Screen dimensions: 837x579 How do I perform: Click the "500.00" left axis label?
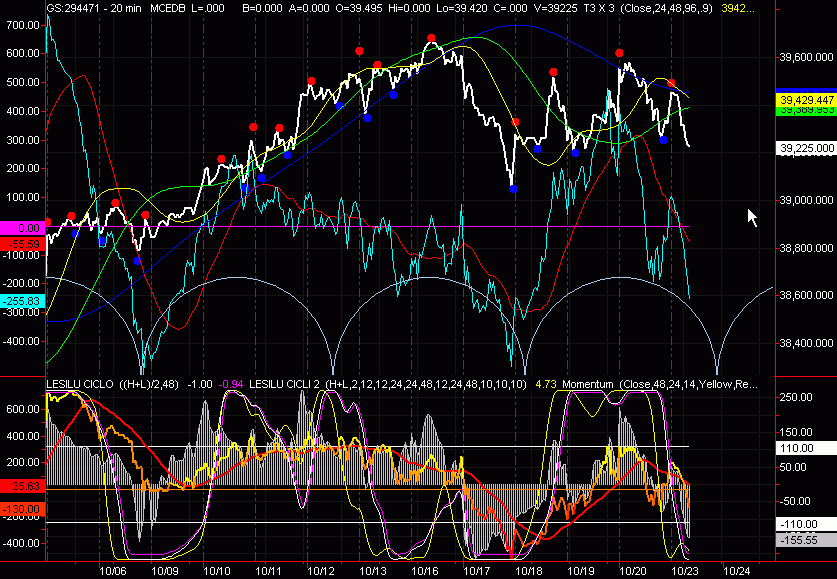(x=23, y=82)
